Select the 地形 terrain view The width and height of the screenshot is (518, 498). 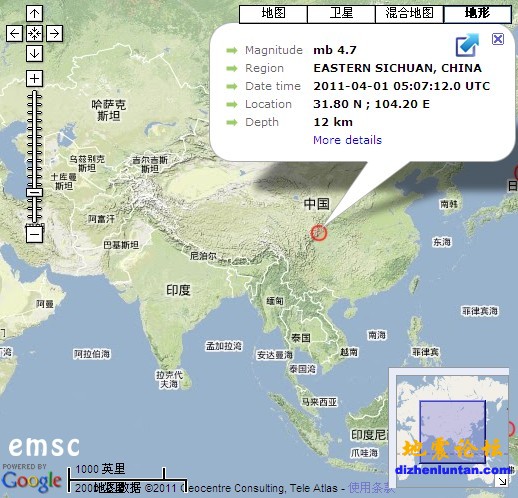tap(477, 14)
